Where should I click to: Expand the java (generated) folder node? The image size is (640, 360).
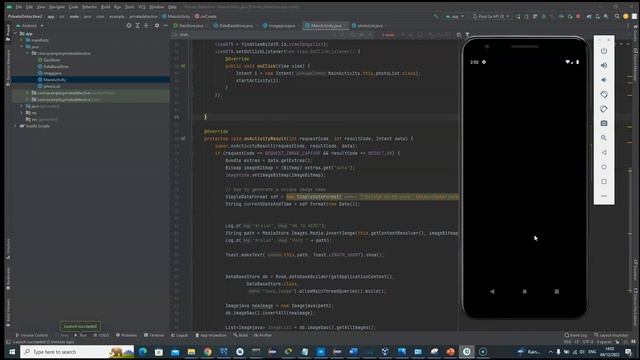(22, 106)
